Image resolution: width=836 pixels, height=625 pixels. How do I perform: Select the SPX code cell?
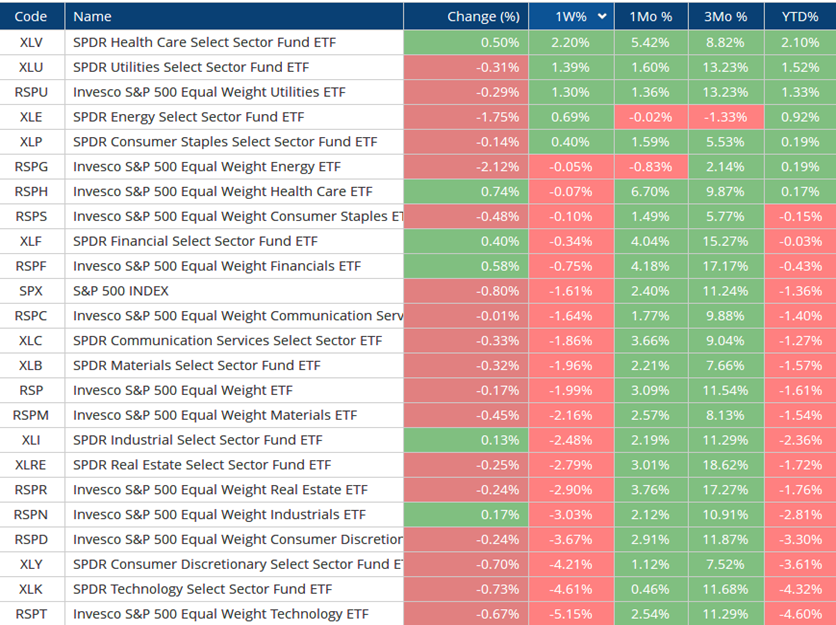(31, 291)
